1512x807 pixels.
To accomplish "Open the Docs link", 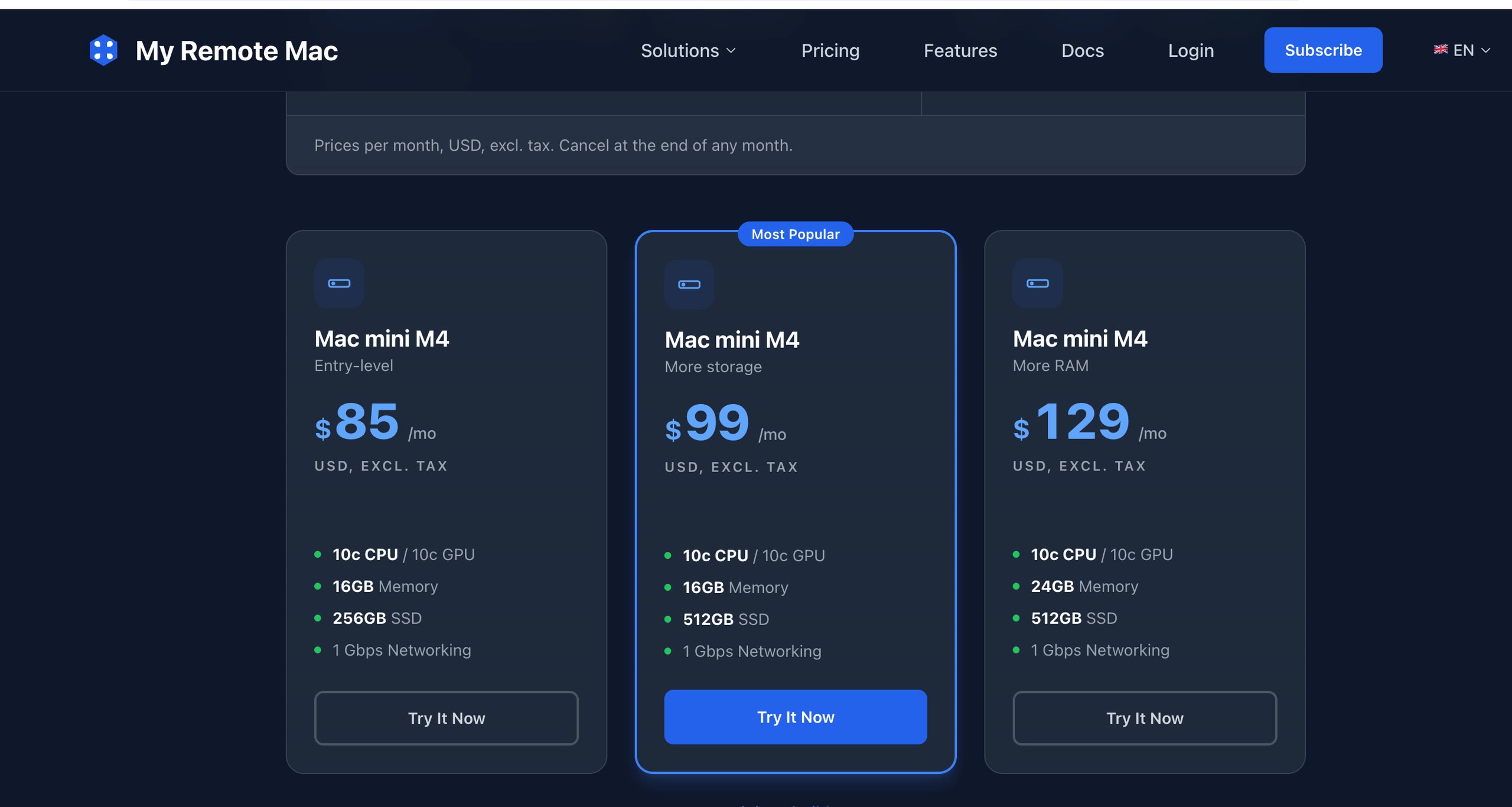I will 1083,51.
